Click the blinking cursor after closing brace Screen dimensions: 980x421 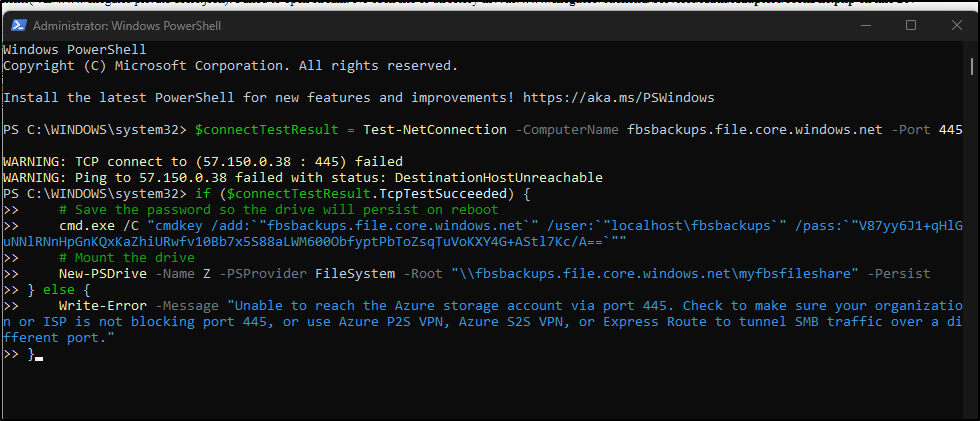tap(39, 359)
